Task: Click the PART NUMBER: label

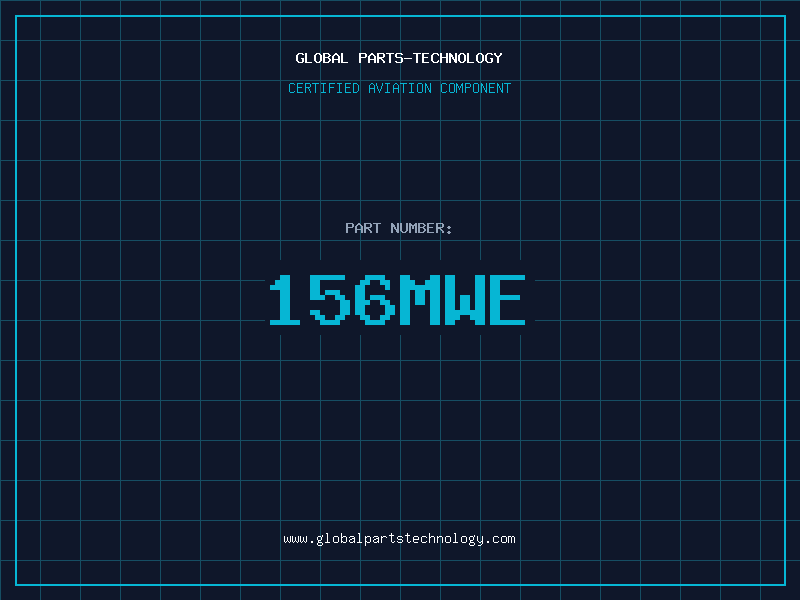Action: tap(399, 228)
